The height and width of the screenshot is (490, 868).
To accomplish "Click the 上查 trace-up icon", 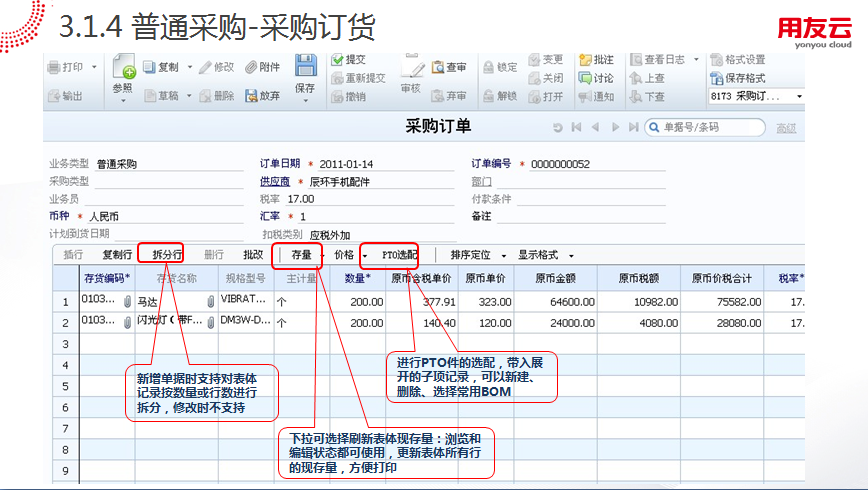I will 636,78.
